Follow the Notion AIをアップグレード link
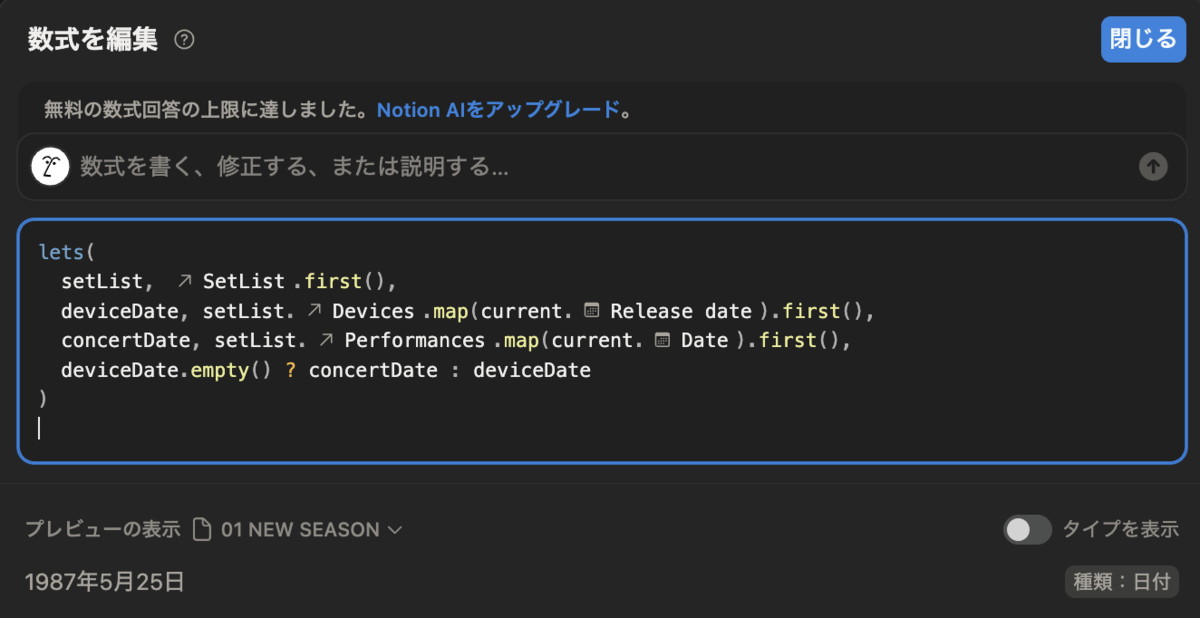Viewport: 1200px width, 618px height. pos(498,110)
